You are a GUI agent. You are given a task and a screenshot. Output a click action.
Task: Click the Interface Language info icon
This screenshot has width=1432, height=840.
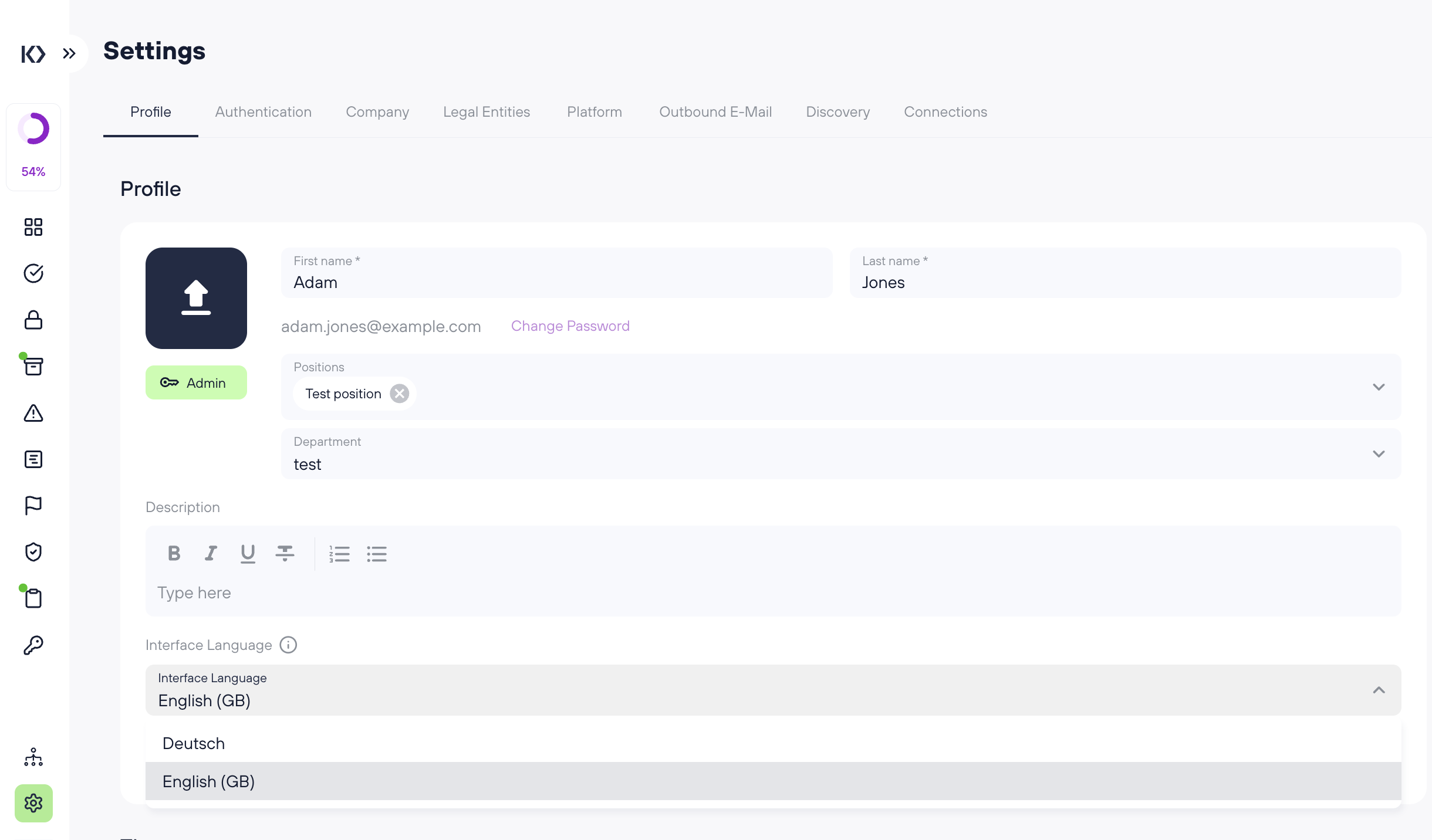(x=288, y=645)
